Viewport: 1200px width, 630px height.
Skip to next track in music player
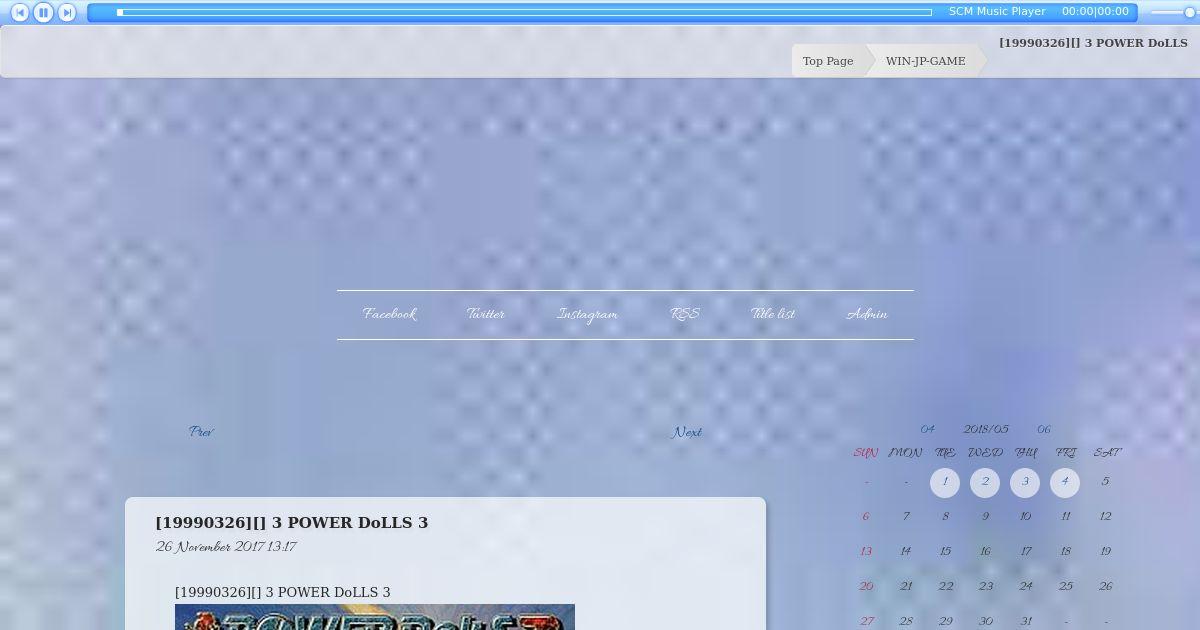(x=66, y=13)
